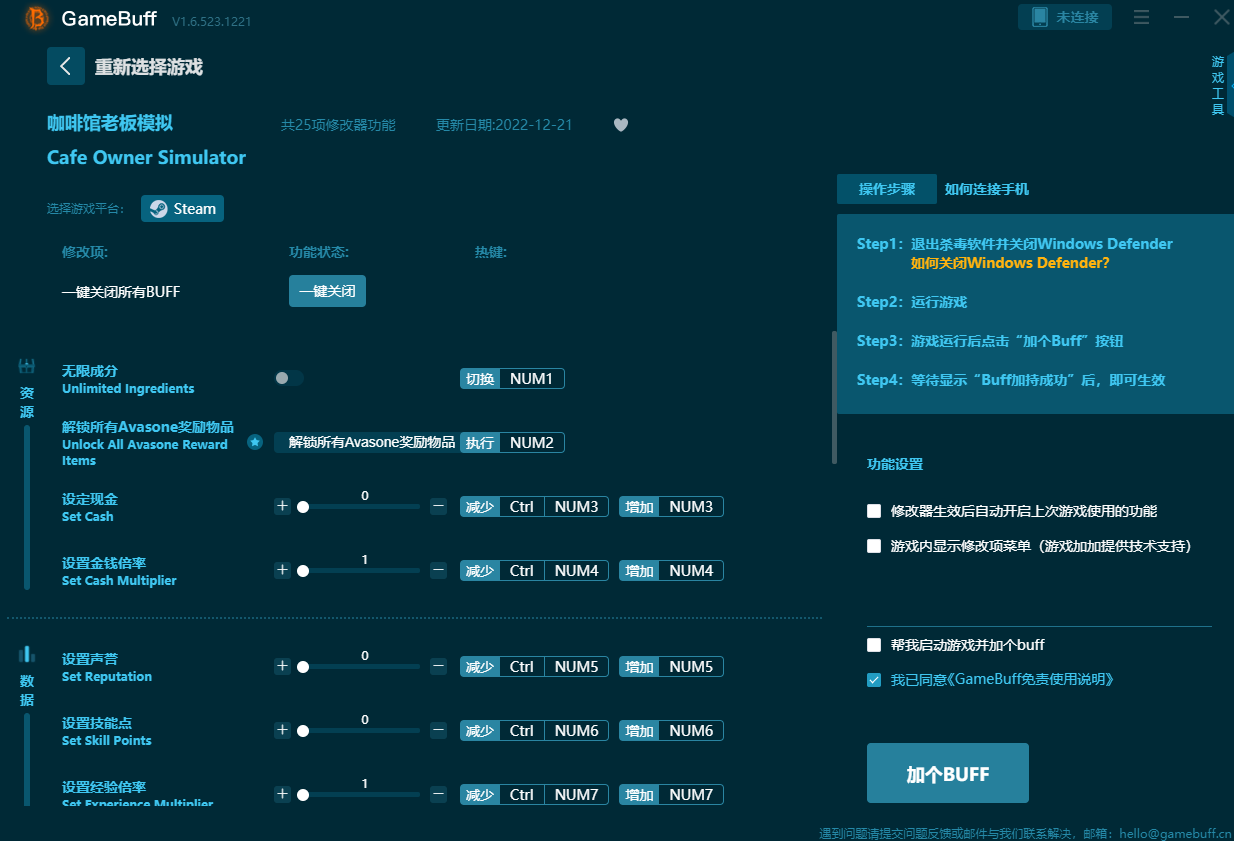Click the 咖啡馆老板模拟 game name
The height and width of the screenshot is (841, 1234).
click(110, 123)
